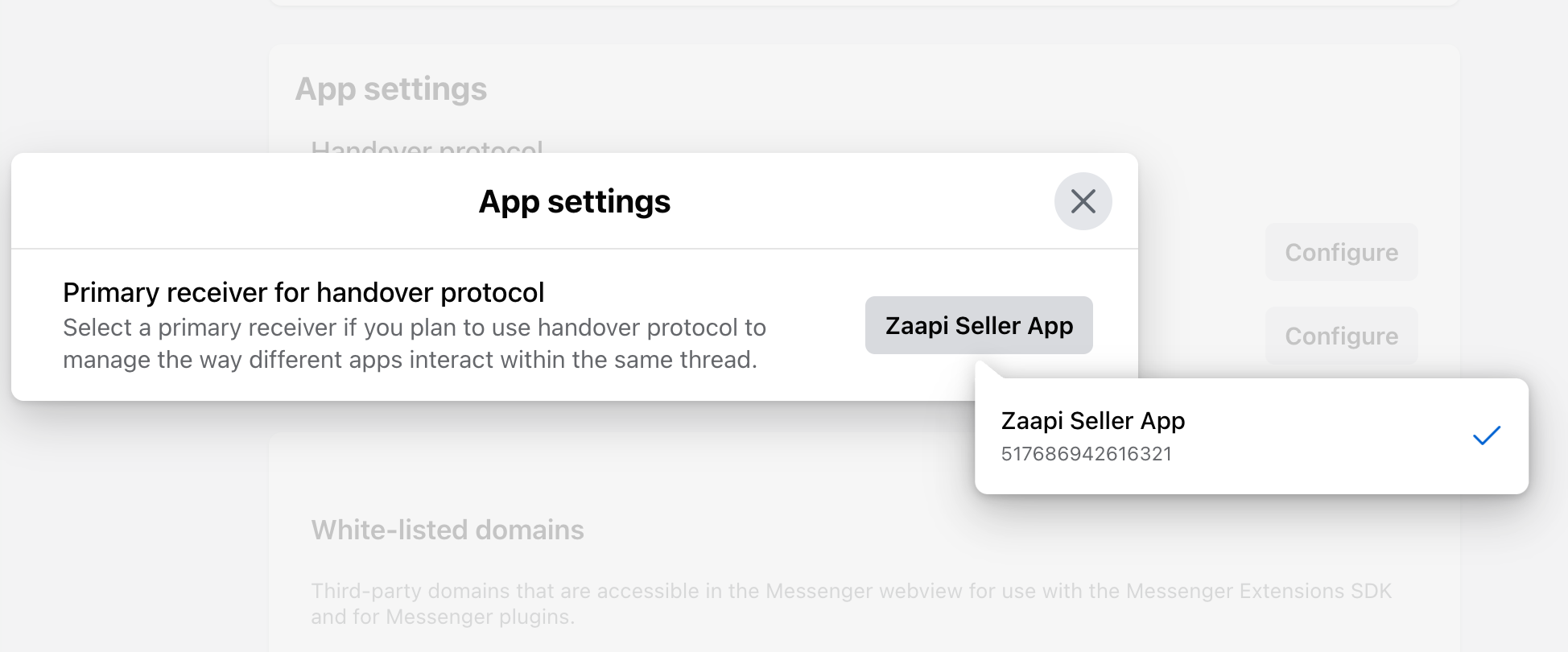The height and width of the screenshot is (652, 1568).
Task: Click the White-listed domains section heading
Action: [x=448, y=530]
